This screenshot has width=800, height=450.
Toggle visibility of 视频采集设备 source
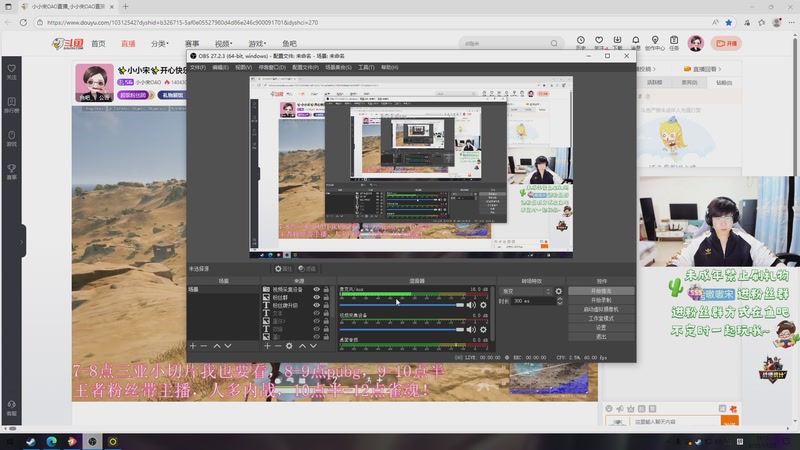[x=316, y=289]
